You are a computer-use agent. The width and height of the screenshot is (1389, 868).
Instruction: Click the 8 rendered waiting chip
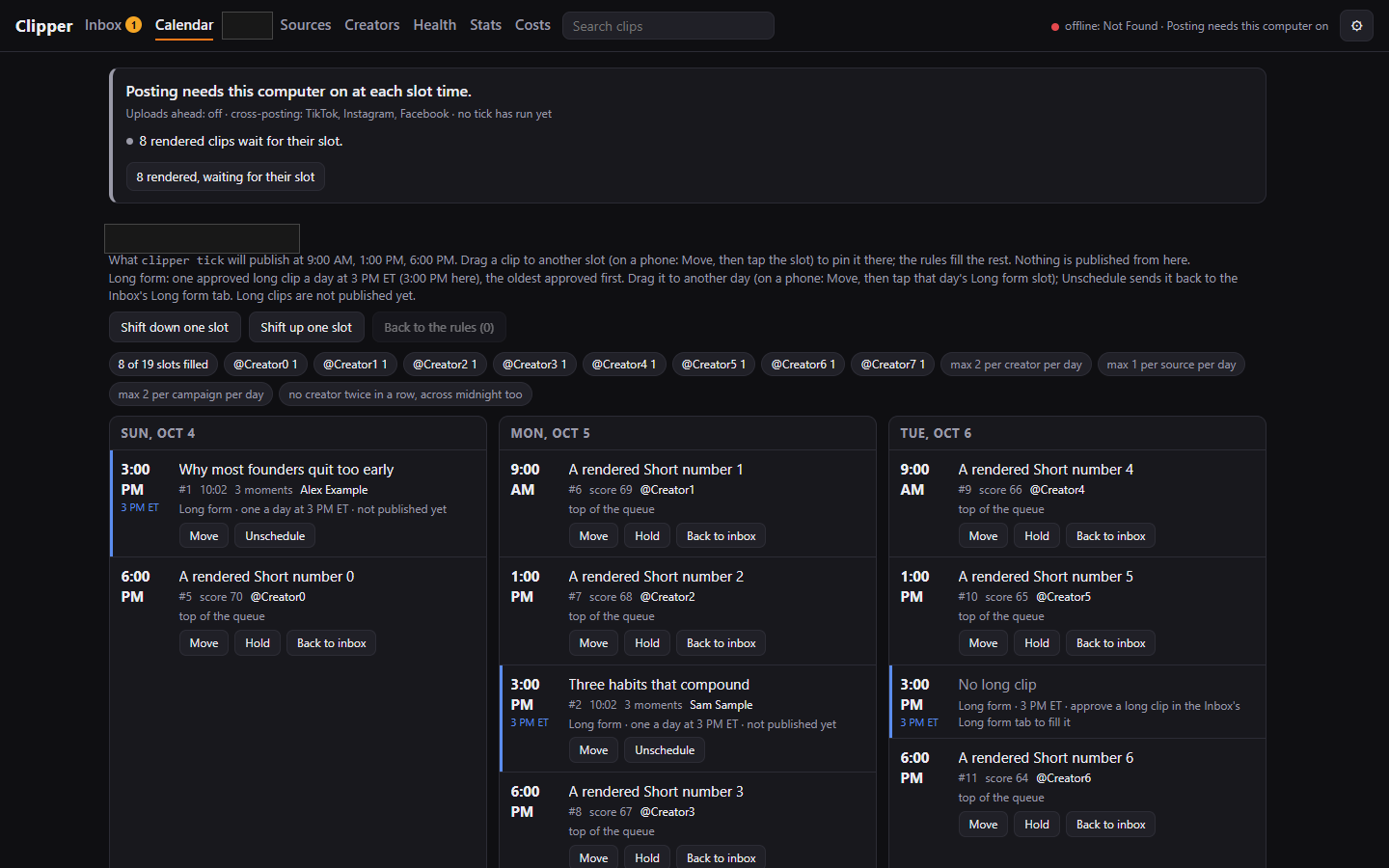[226, 177]
